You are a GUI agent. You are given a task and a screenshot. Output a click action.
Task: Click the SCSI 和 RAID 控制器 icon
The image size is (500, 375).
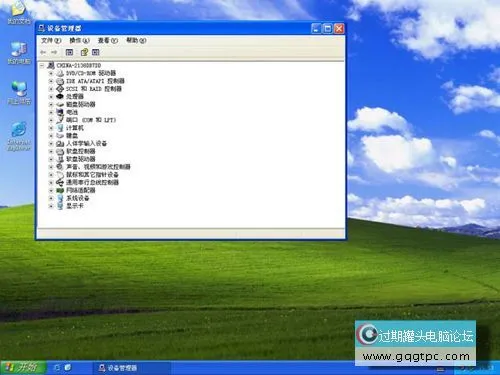60,89
